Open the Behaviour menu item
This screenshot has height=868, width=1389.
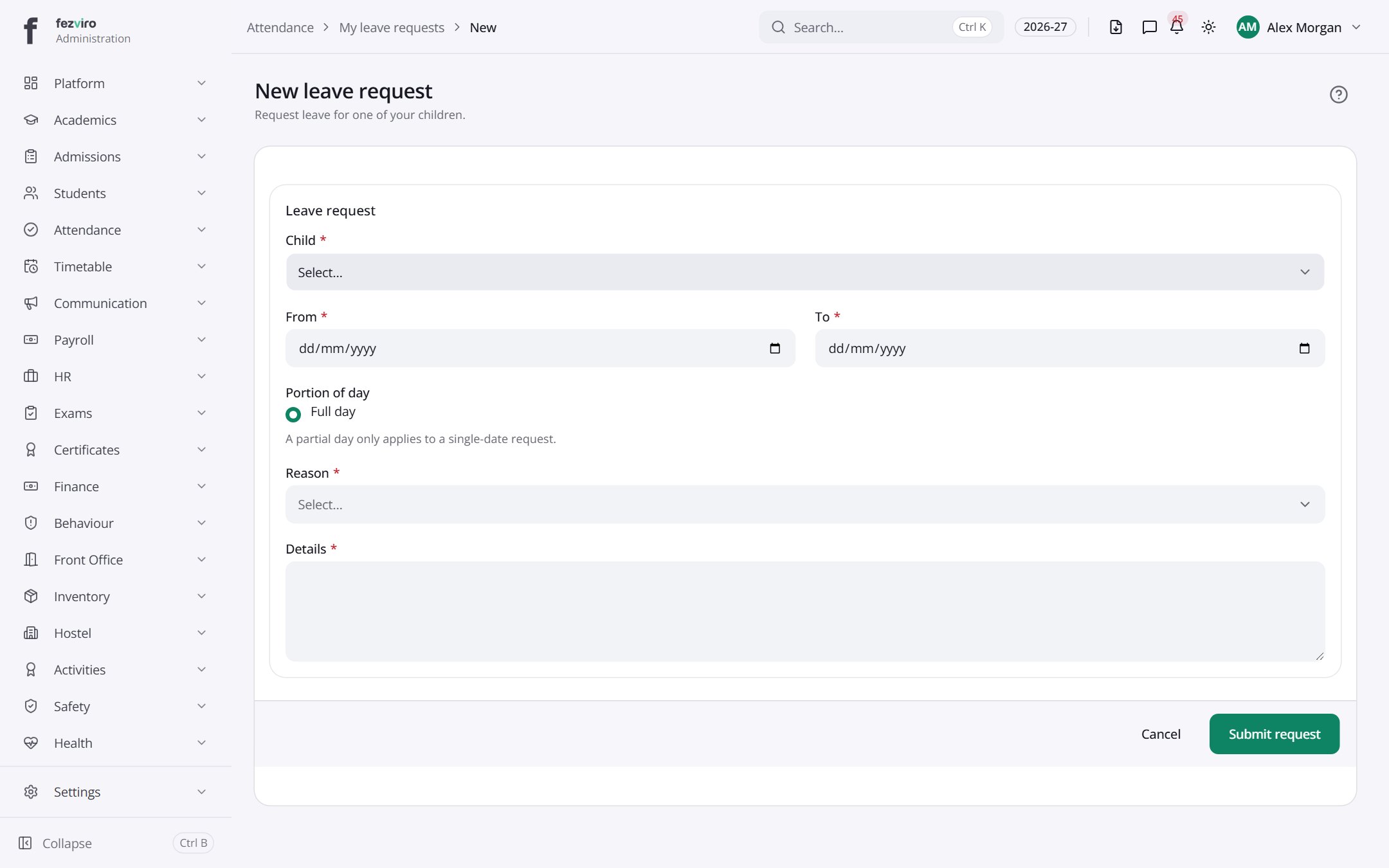tap(116, 523)
